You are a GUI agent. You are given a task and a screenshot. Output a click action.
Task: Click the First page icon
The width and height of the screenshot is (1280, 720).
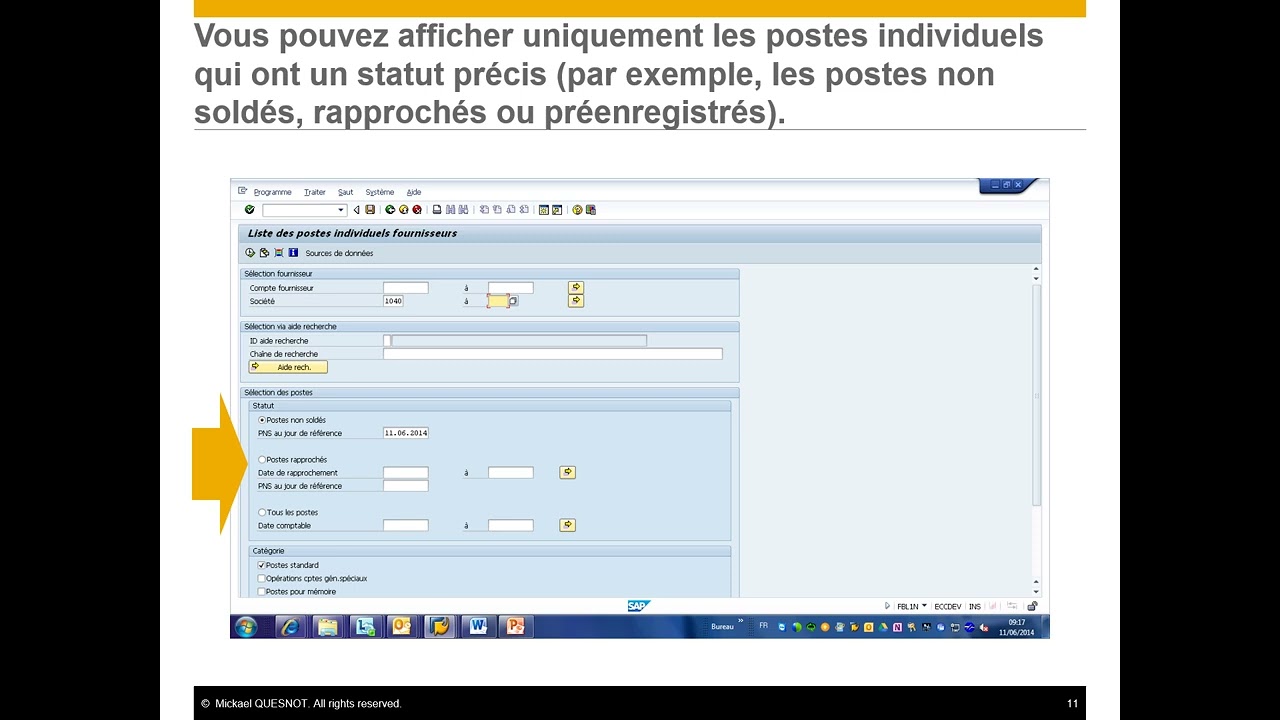click(x=484, y=210)
